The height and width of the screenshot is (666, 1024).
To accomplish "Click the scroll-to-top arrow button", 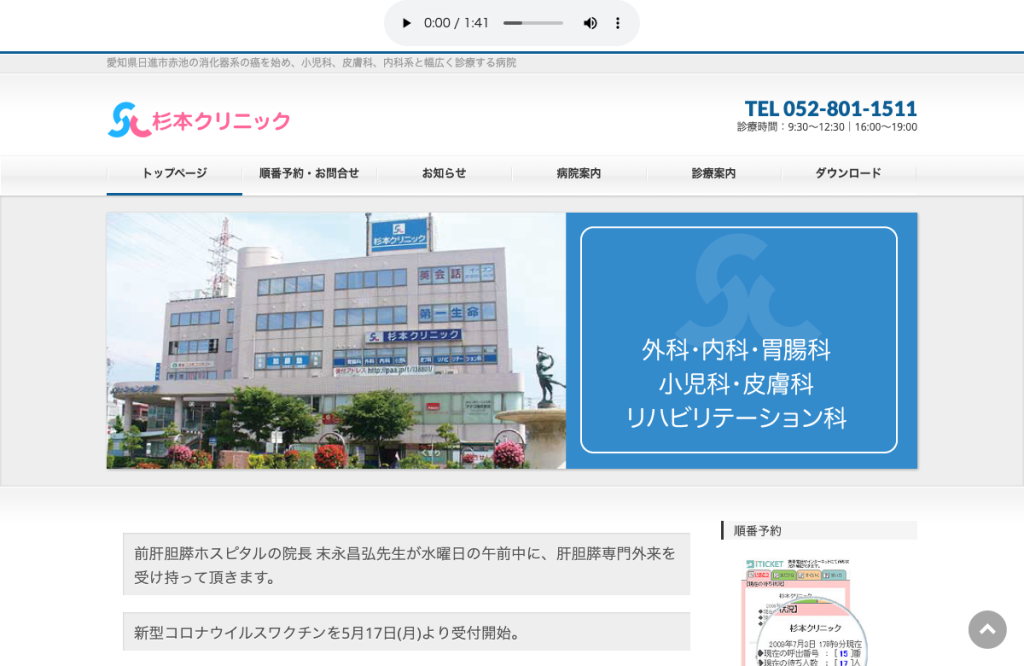I will (x=987, y=629).
